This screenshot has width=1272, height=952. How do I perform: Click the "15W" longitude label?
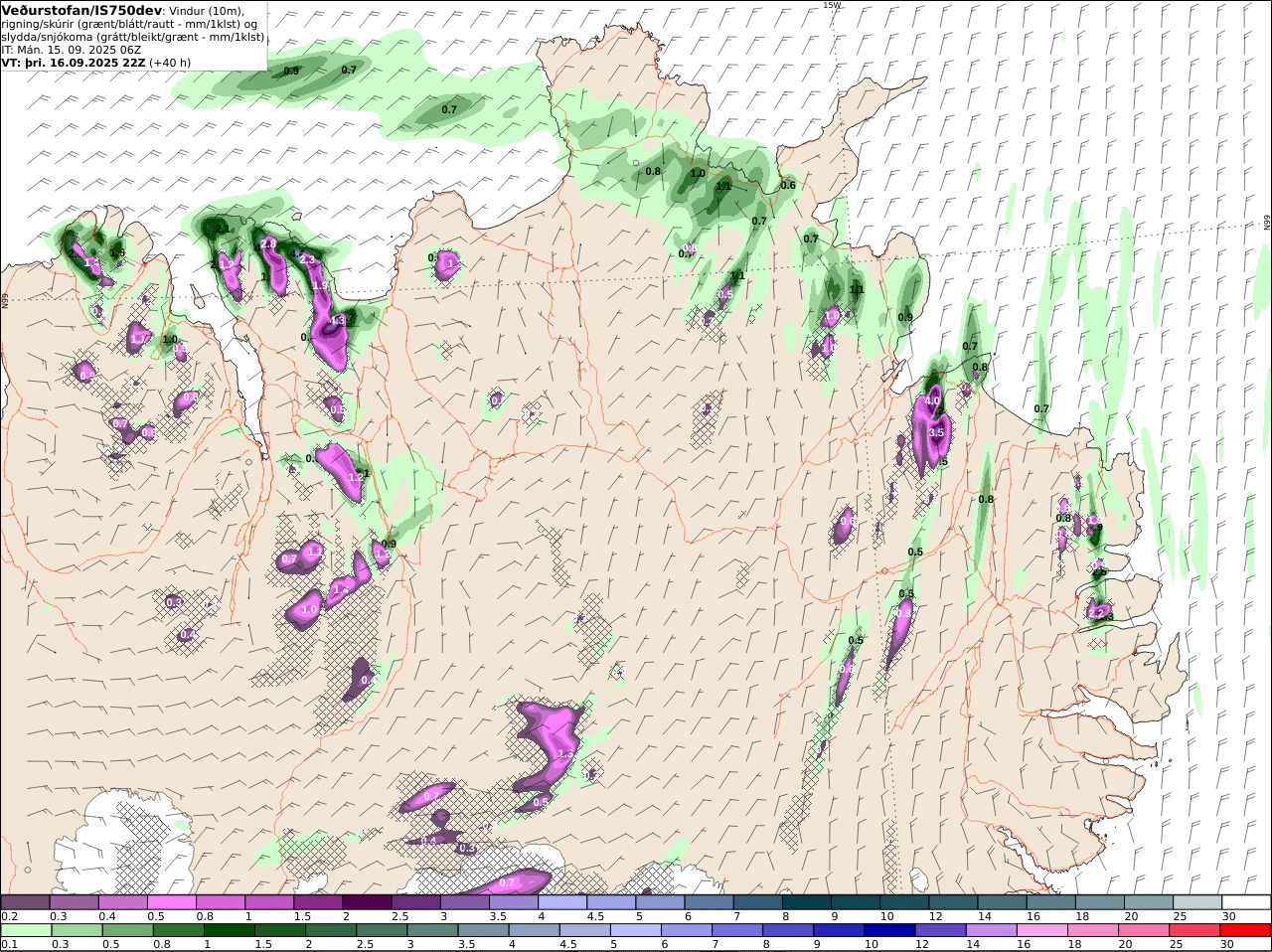(832, 5)
